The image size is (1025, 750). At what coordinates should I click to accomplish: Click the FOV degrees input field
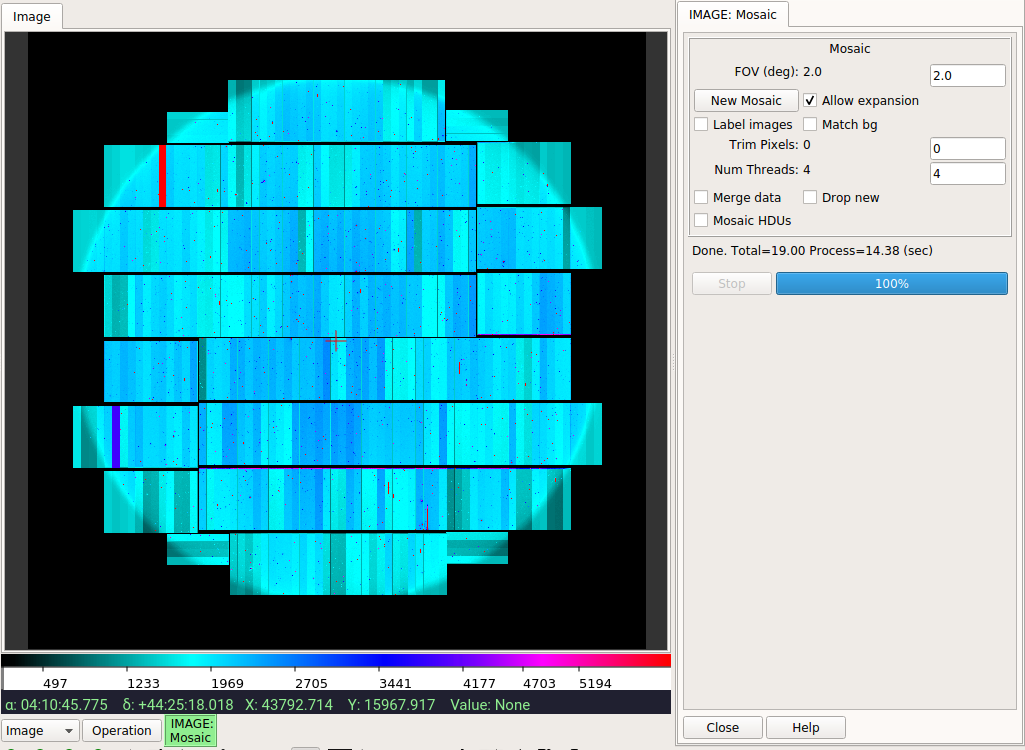tap(967, 75)
